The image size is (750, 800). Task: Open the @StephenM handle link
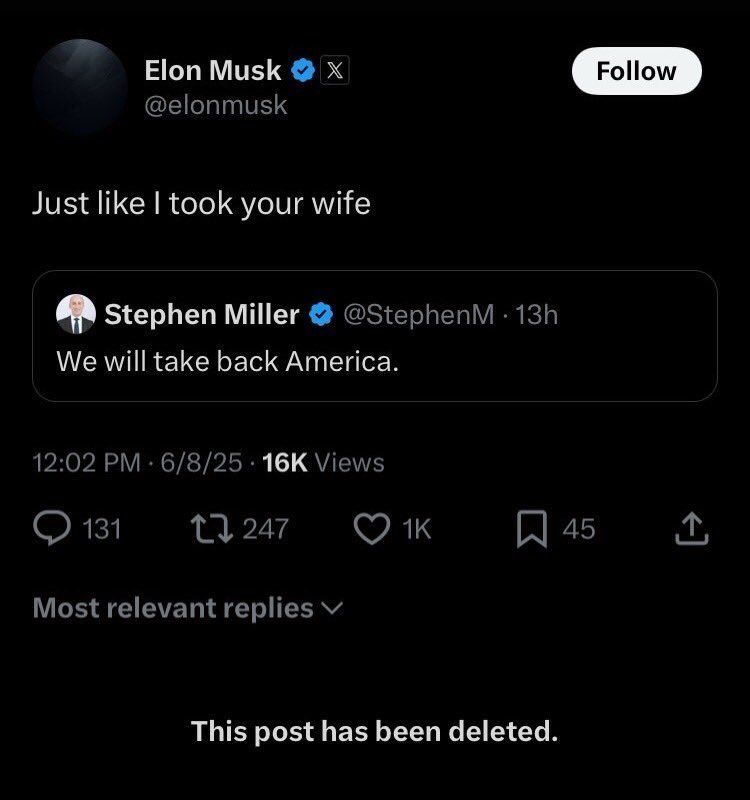click(418, 315)
